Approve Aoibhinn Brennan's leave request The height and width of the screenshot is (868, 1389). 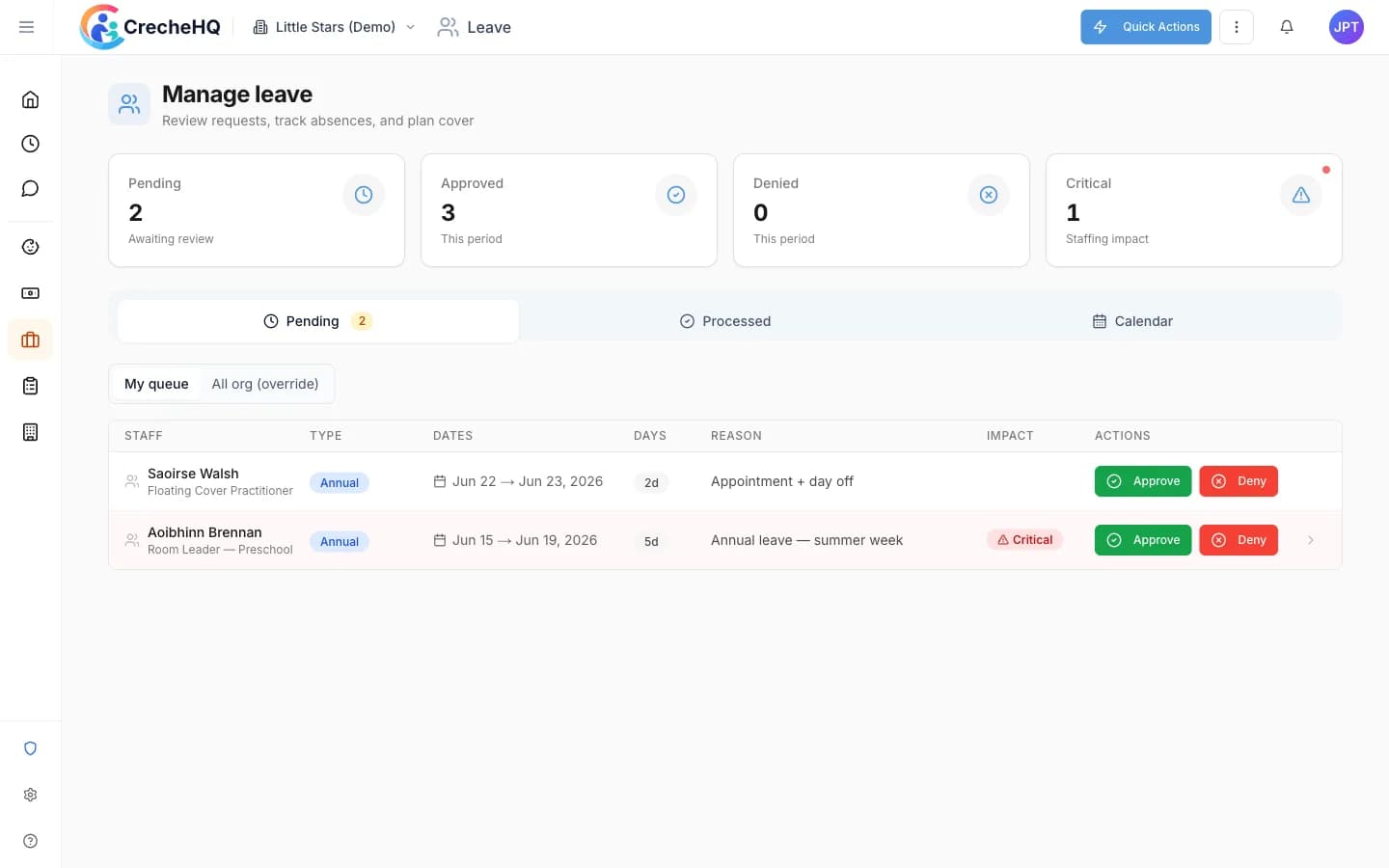pyautogui.click(x=1143, y=540)
